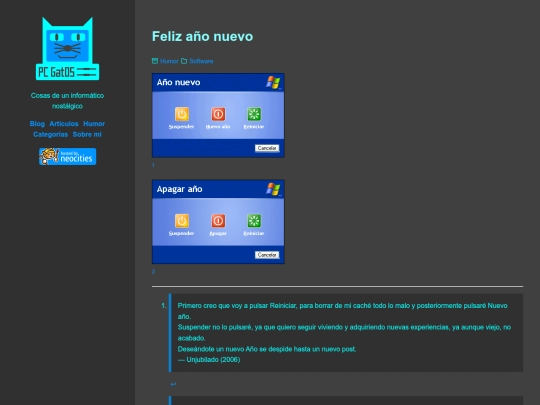Click the folder icon beside Software
The height and width of the screenshot is (405, 540).
coord(184,61)
